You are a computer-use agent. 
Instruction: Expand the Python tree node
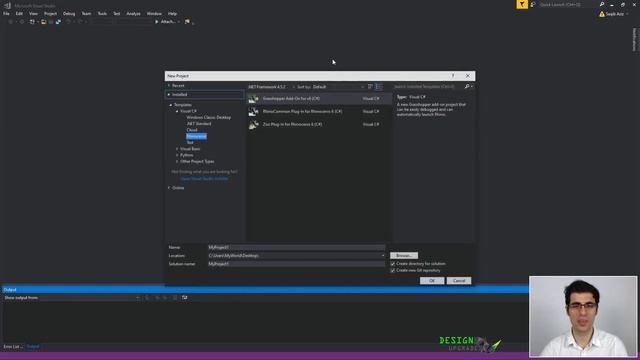(177, 155)
